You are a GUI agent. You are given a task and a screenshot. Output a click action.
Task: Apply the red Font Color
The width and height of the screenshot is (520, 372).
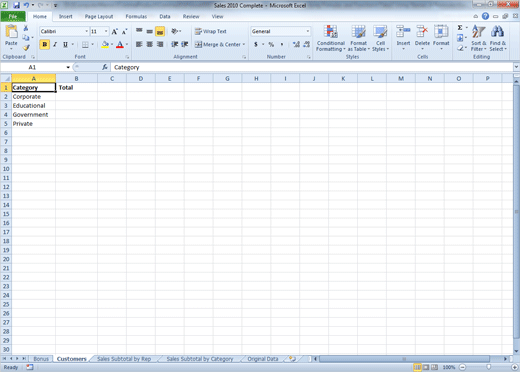point(120,44)
